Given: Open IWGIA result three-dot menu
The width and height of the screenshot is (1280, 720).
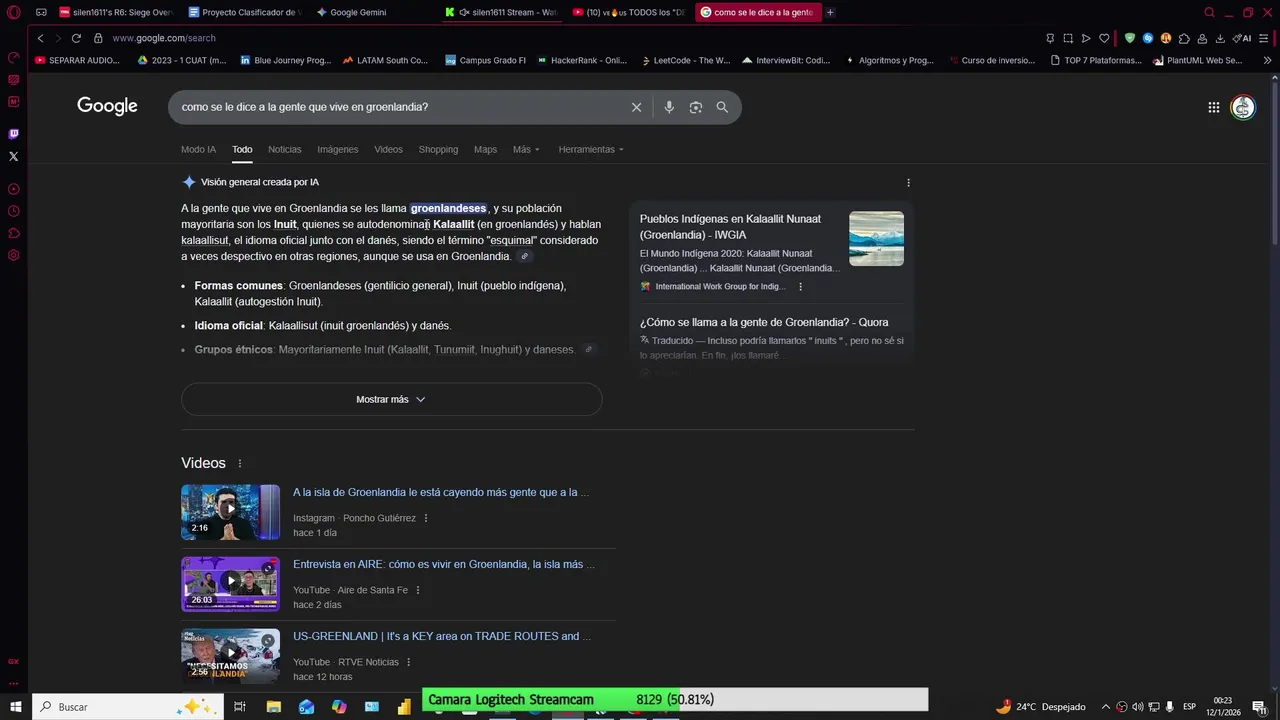Looking at the screenshot, I should 800,286.
